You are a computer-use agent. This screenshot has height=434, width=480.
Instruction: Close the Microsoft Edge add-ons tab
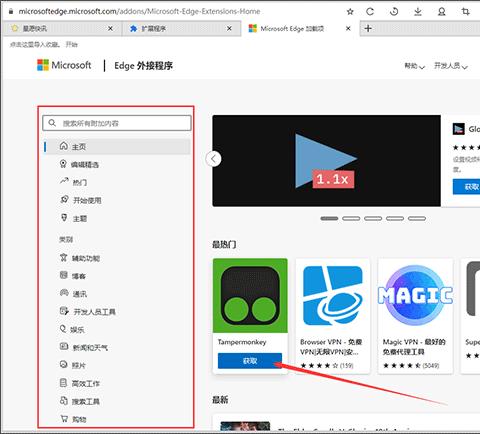tap(348, 29)
